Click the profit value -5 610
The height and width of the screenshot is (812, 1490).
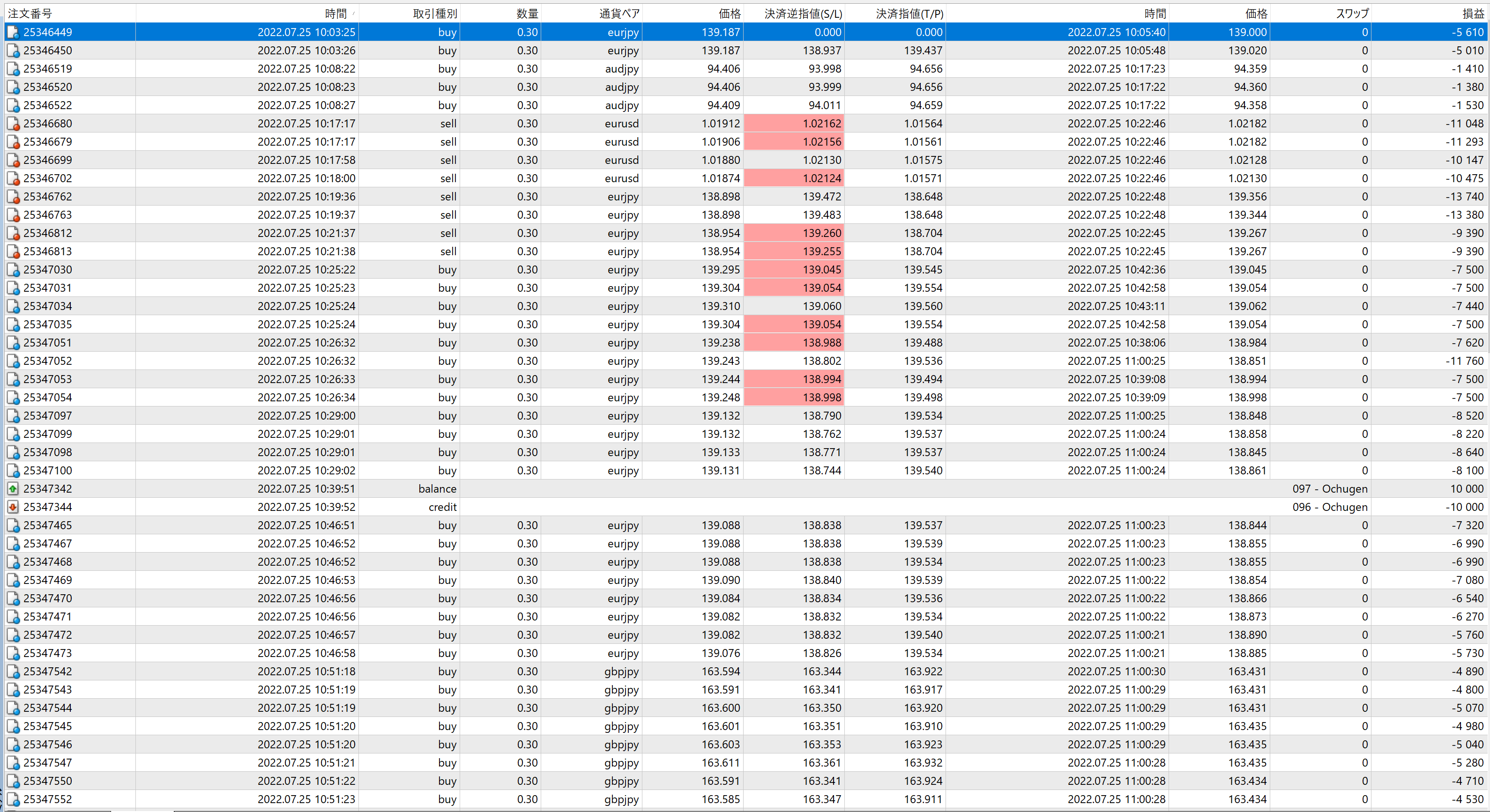click(1468, 32)
